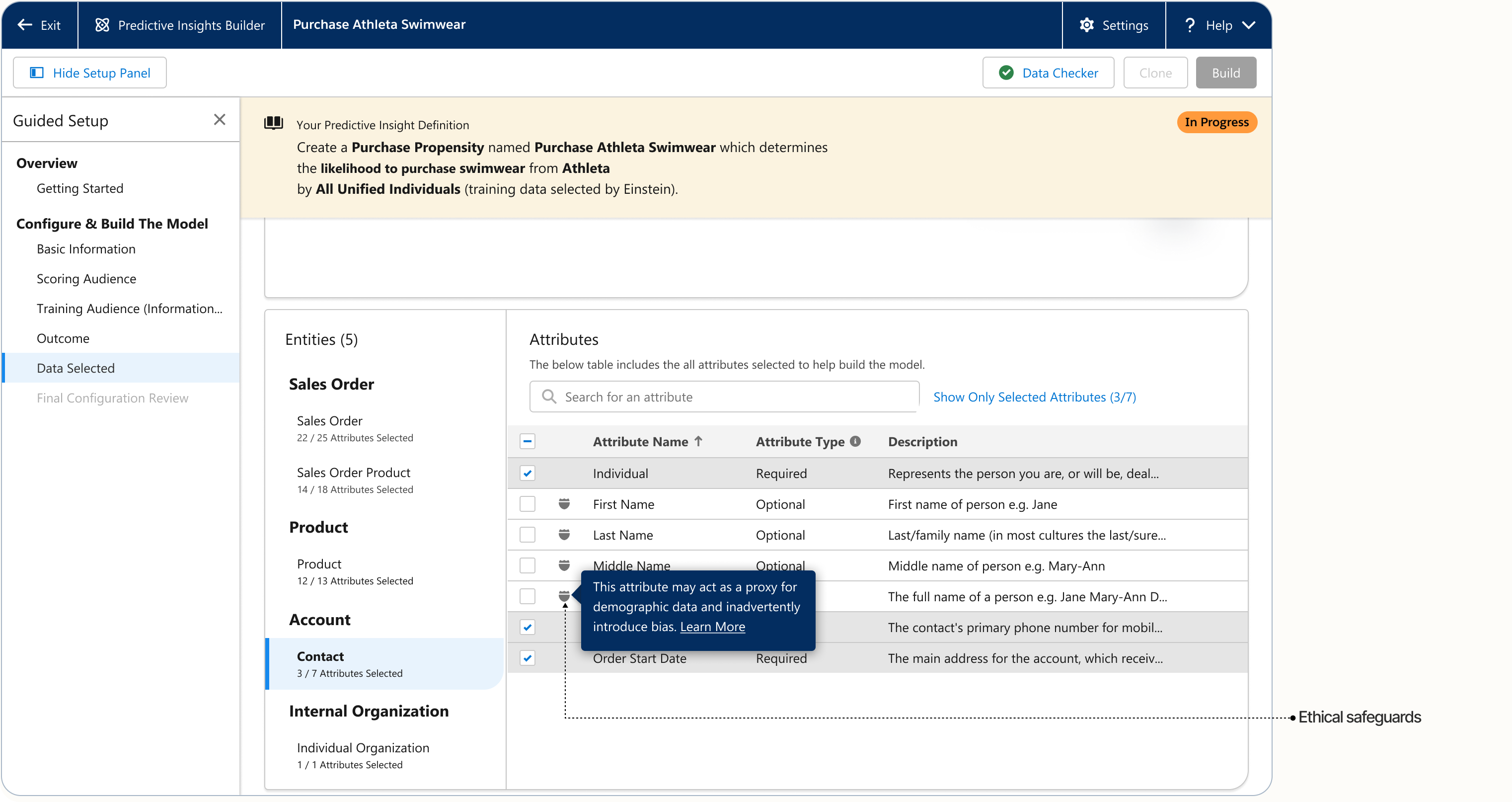The height and width of the screenshot is (802, 1512).
Task: Open Training Audience step
Action: point(130,309)
